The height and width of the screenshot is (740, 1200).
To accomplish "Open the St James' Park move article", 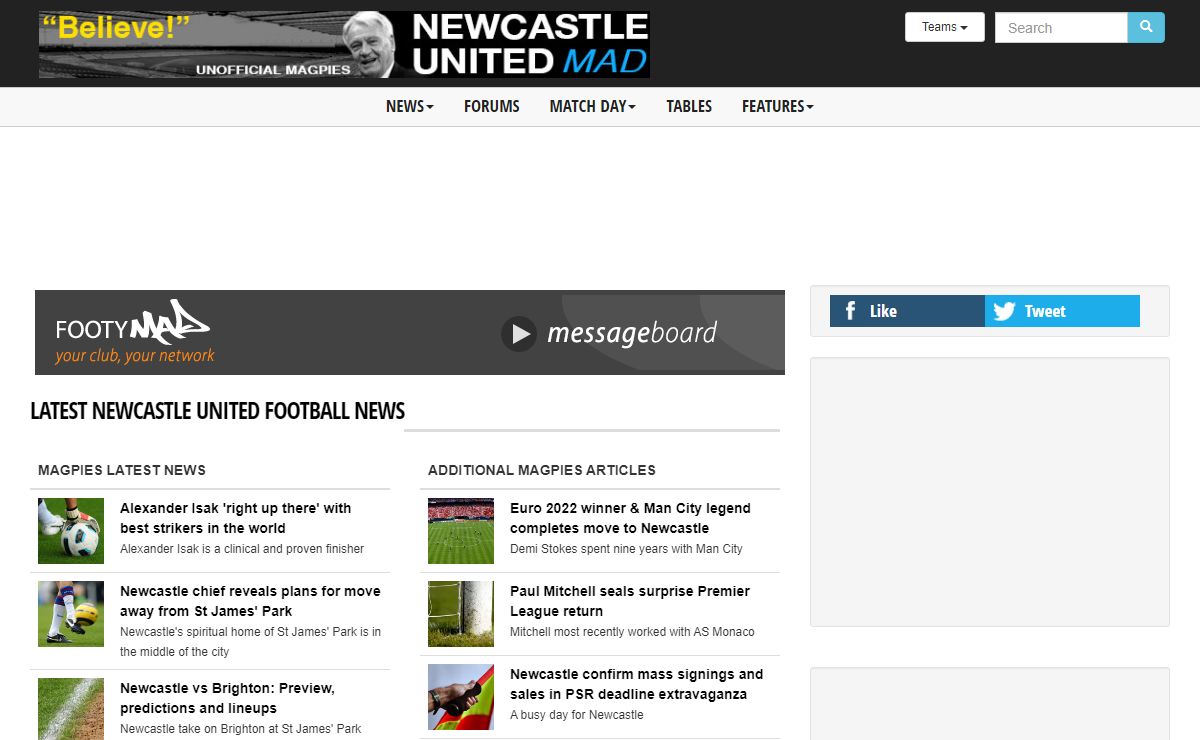I will [x=250, y=601].
